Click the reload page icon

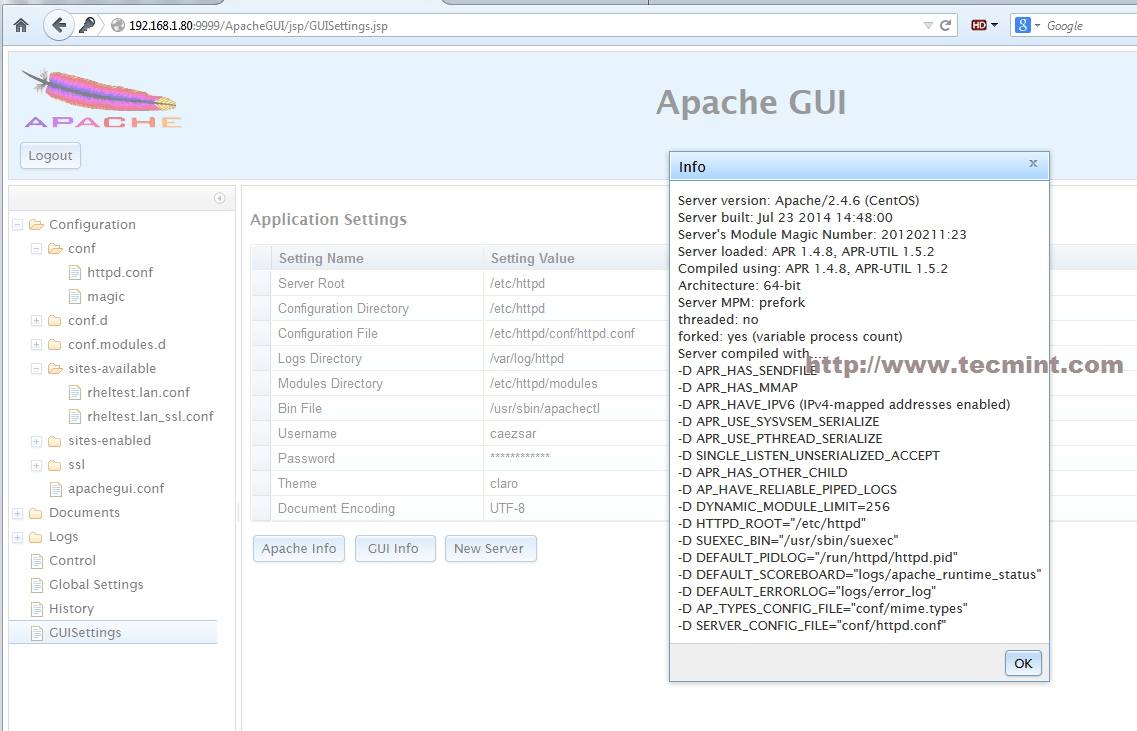tap(945, 25)
